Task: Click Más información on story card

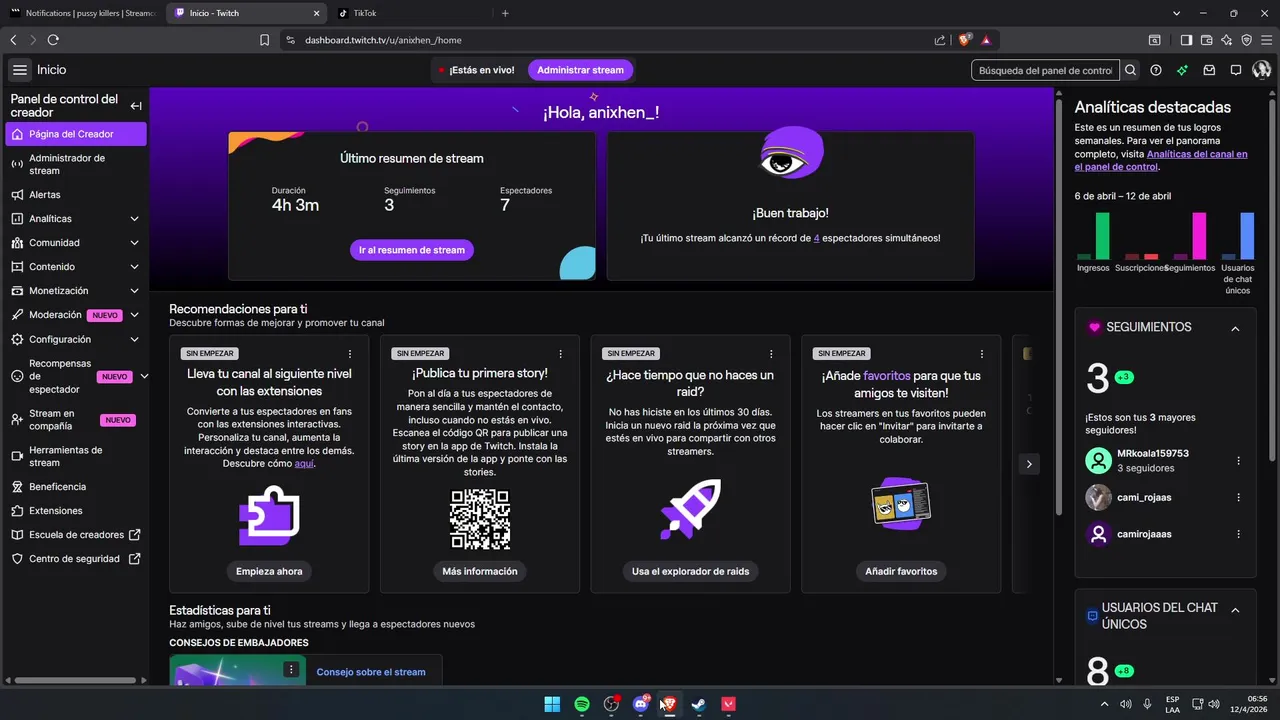Action: tap(480, 571)
